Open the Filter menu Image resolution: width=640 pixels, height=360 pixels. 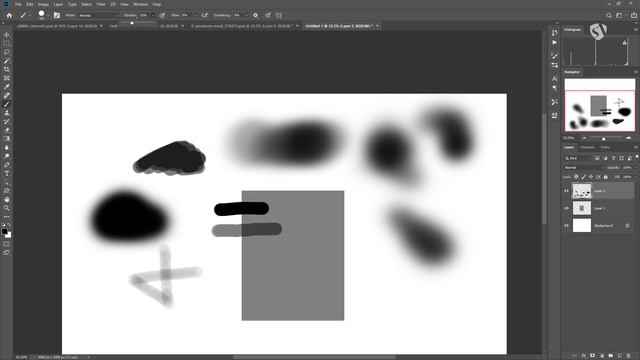click(101, 4)
